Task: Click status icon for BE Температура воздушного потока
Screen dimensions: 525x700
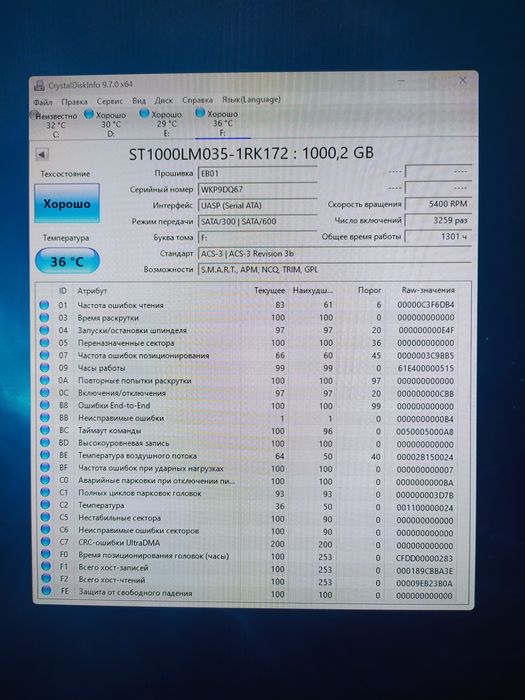Action: click(45, 455)
